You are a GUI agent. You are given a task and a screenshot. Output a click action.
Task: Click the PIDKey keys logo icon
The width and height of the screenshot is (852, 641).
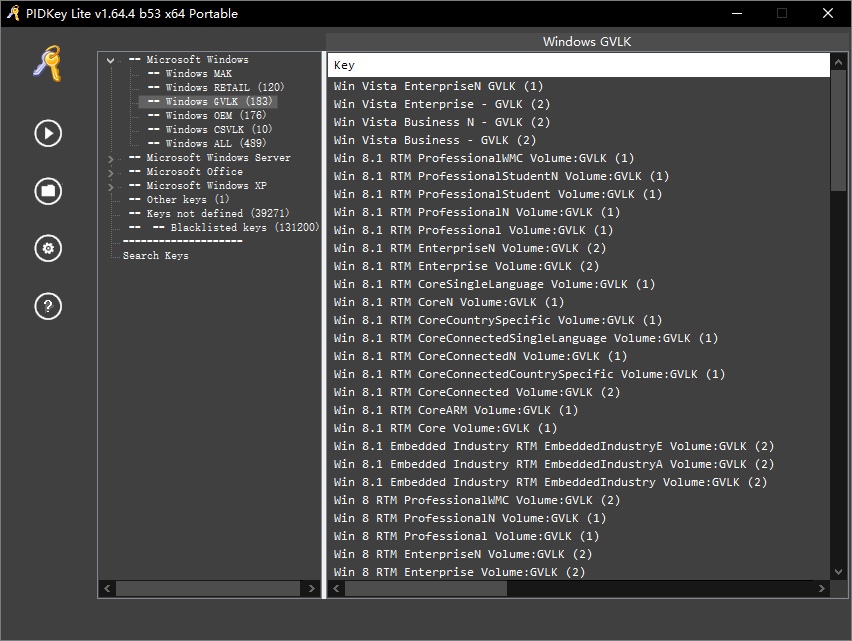[x=47, y=65]
